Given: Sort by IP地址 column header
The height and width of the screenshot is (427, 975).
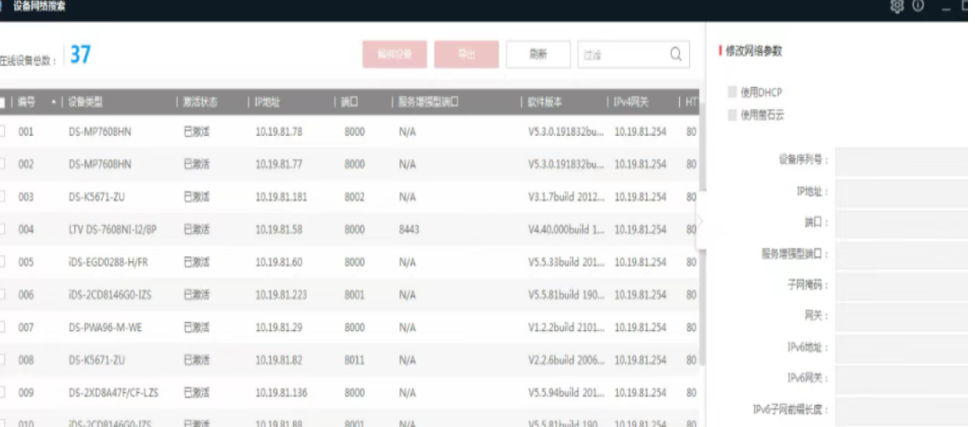Looking at the screenshot, I should [x=268, y=102].
